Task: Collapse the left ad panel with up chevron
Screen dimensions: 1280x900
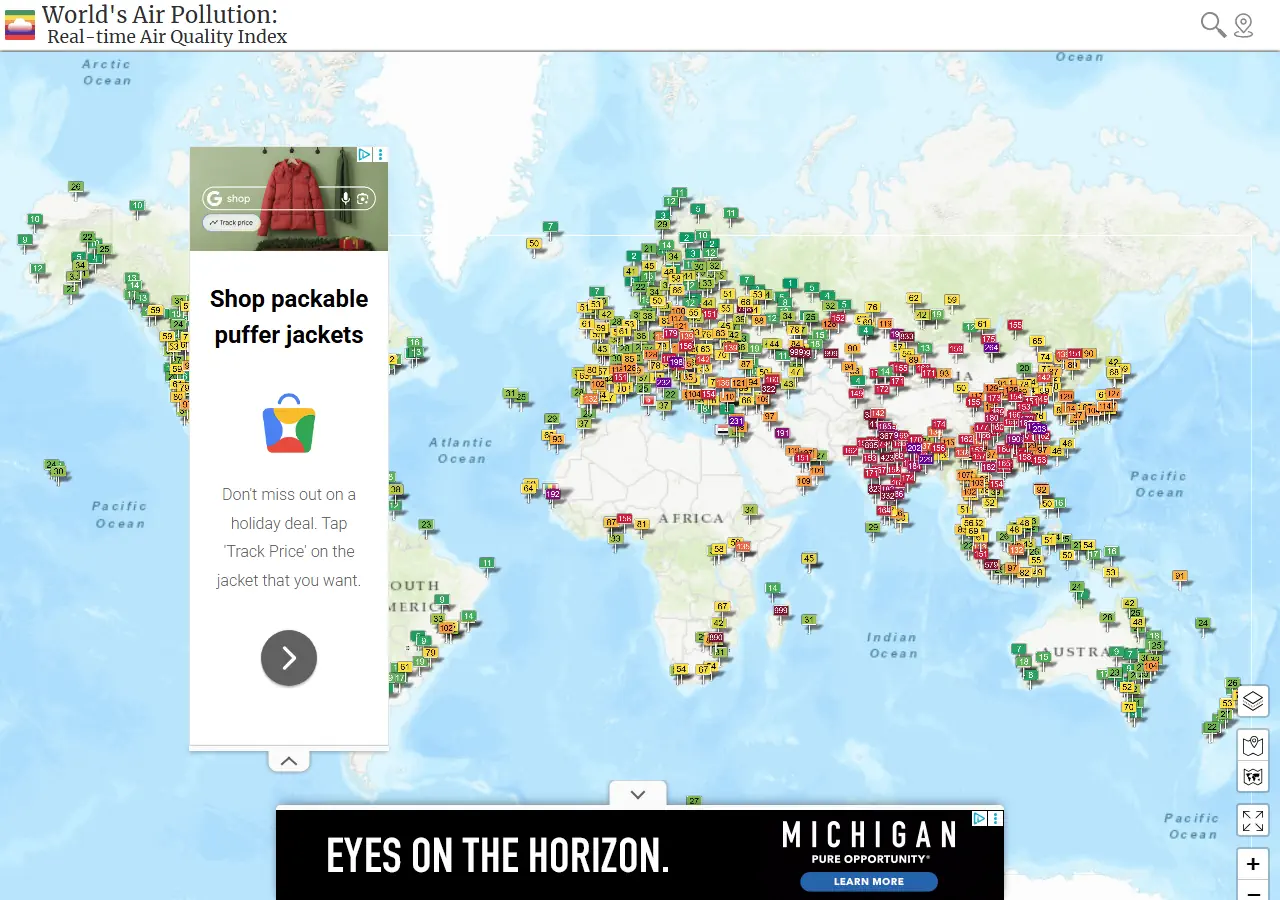Action: coord(288,760)
